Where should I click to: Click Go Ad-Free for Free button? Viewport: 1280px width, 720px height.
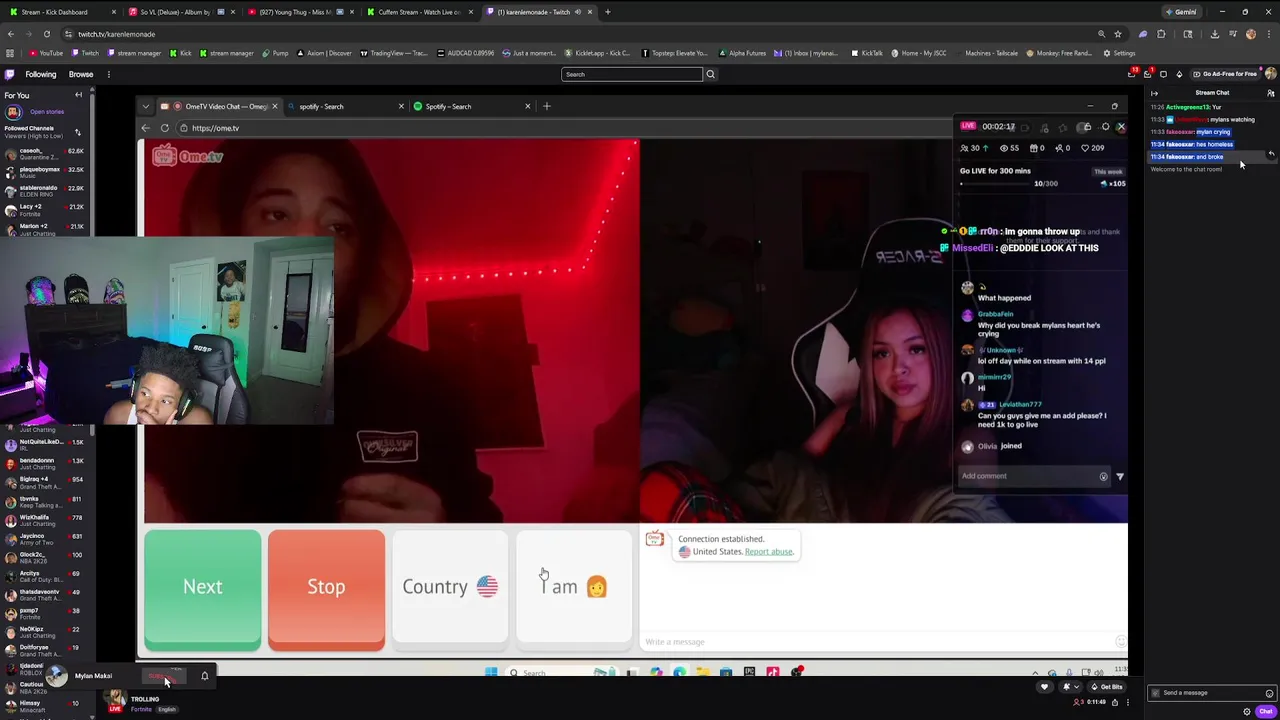[1226, 74]
